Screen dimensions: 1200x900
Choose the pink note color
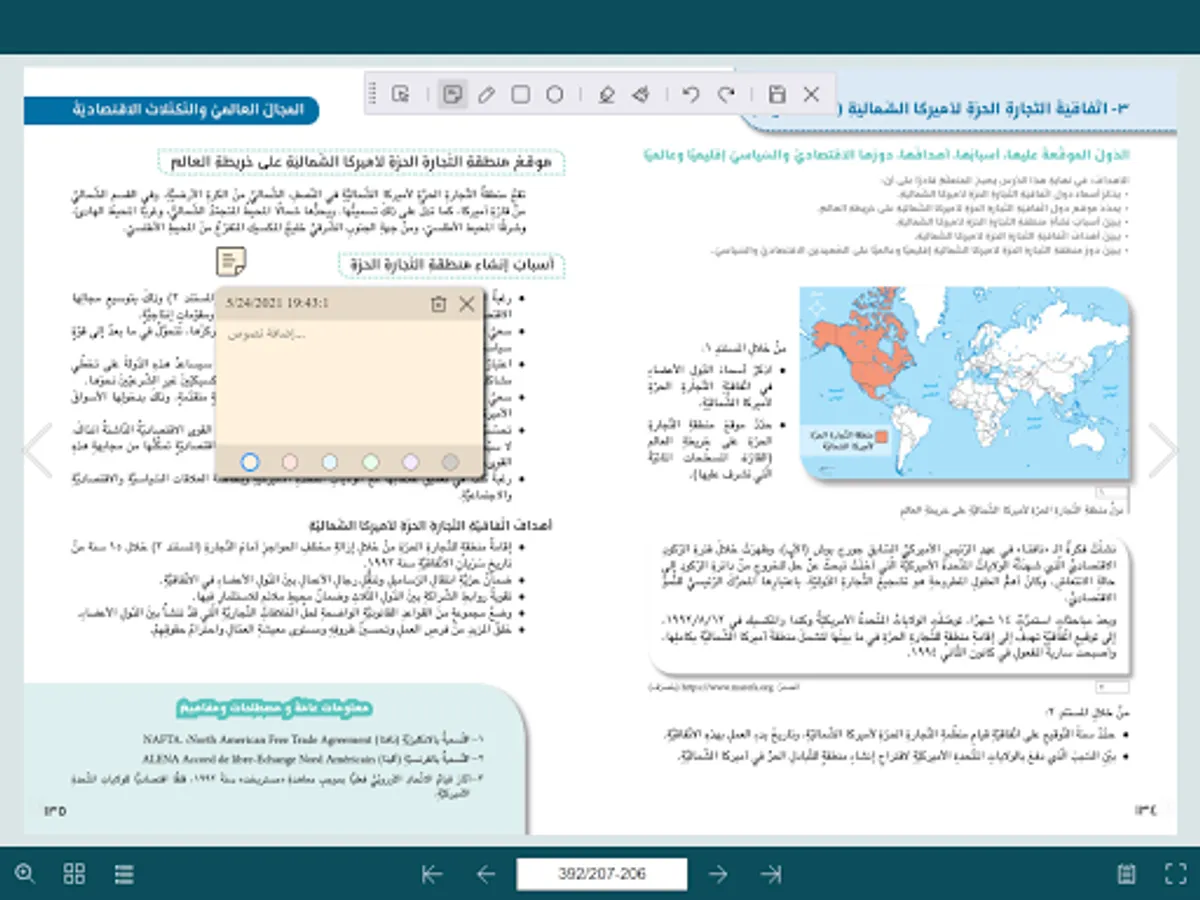(290, 462)
